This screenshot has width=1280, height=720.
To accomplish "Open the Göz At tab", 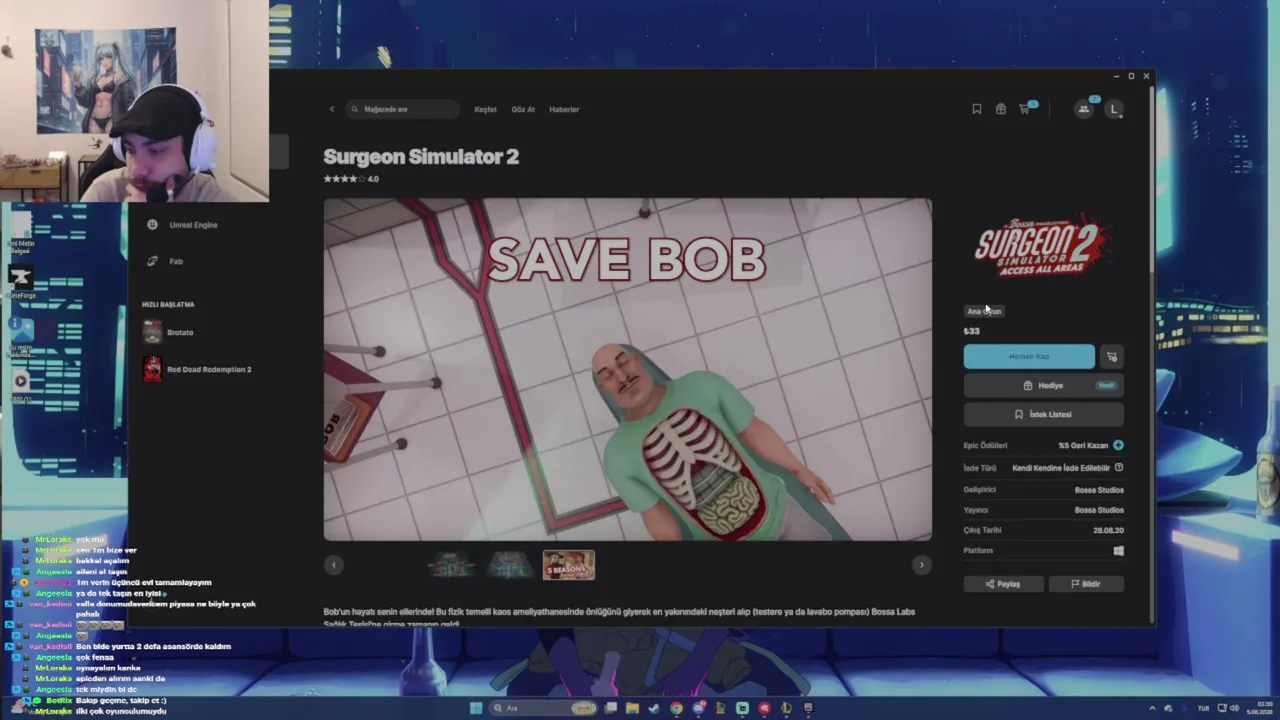I will point(523,109).
